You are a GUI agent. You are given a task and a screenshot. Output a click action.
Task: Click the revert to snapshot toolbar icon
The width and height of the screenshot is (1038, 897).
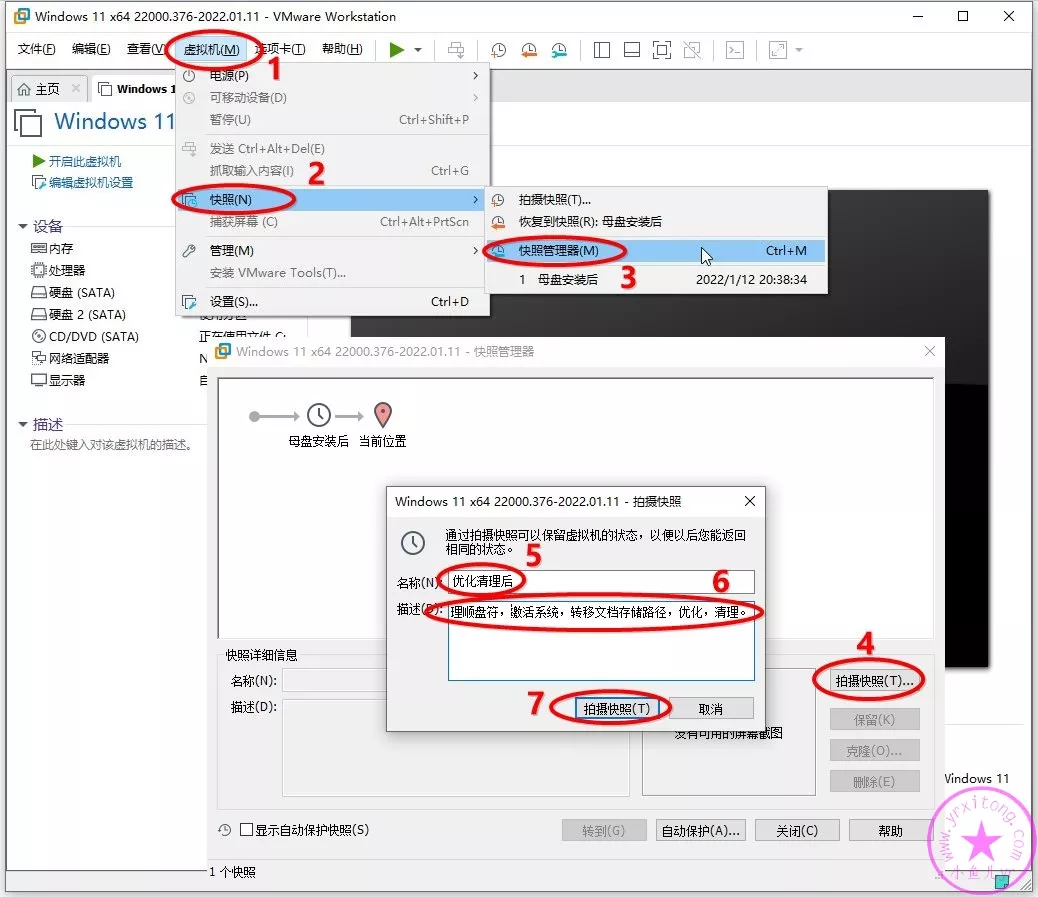pyautogui.click(x=528, y=50)
